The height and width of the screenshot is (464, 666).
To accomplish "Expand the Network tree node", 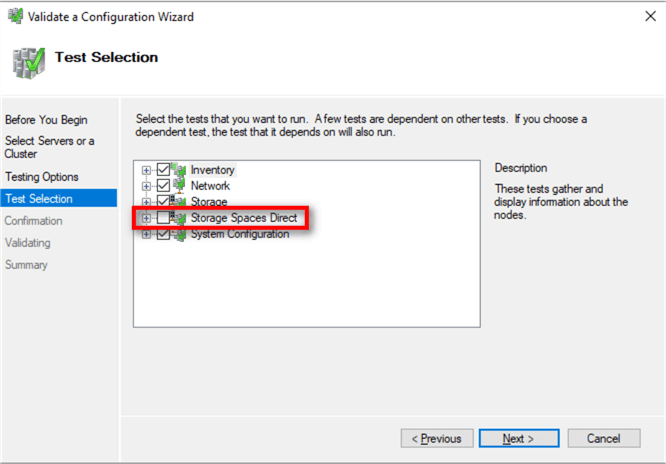I will coord(146,186).
